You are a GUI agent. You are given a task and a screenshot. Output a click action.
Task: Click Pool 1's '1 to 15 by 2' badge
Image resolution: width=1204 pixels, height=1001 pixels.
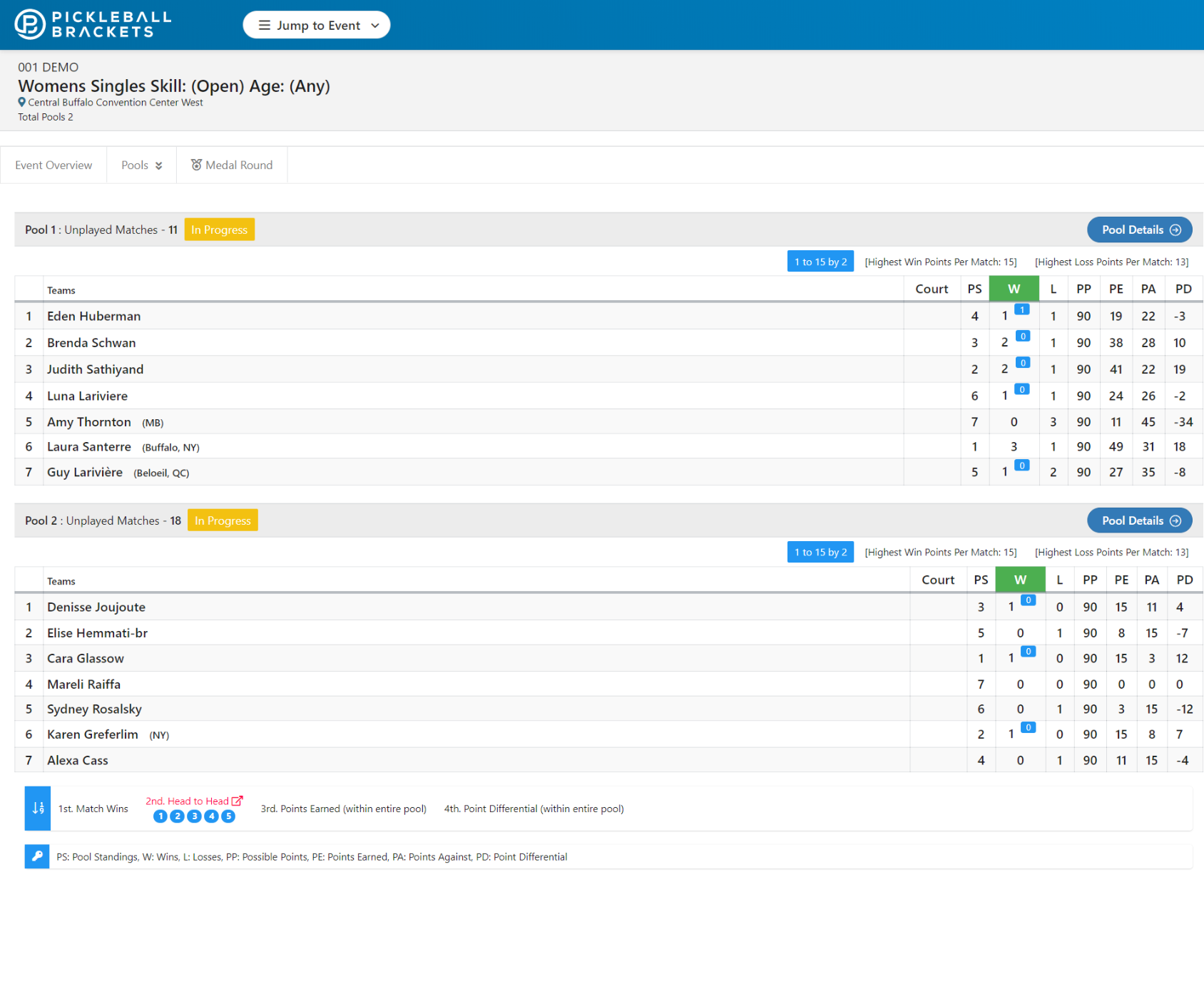[x=820, y=262]
